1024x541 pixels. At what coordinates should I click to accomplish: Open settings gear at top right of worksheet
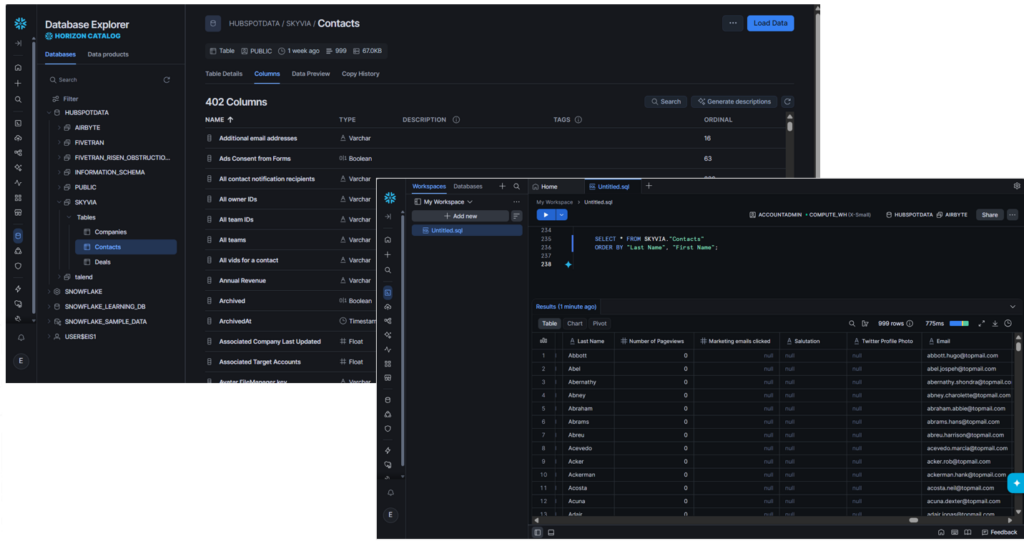pyautogui.click(x=1017, y=186)
